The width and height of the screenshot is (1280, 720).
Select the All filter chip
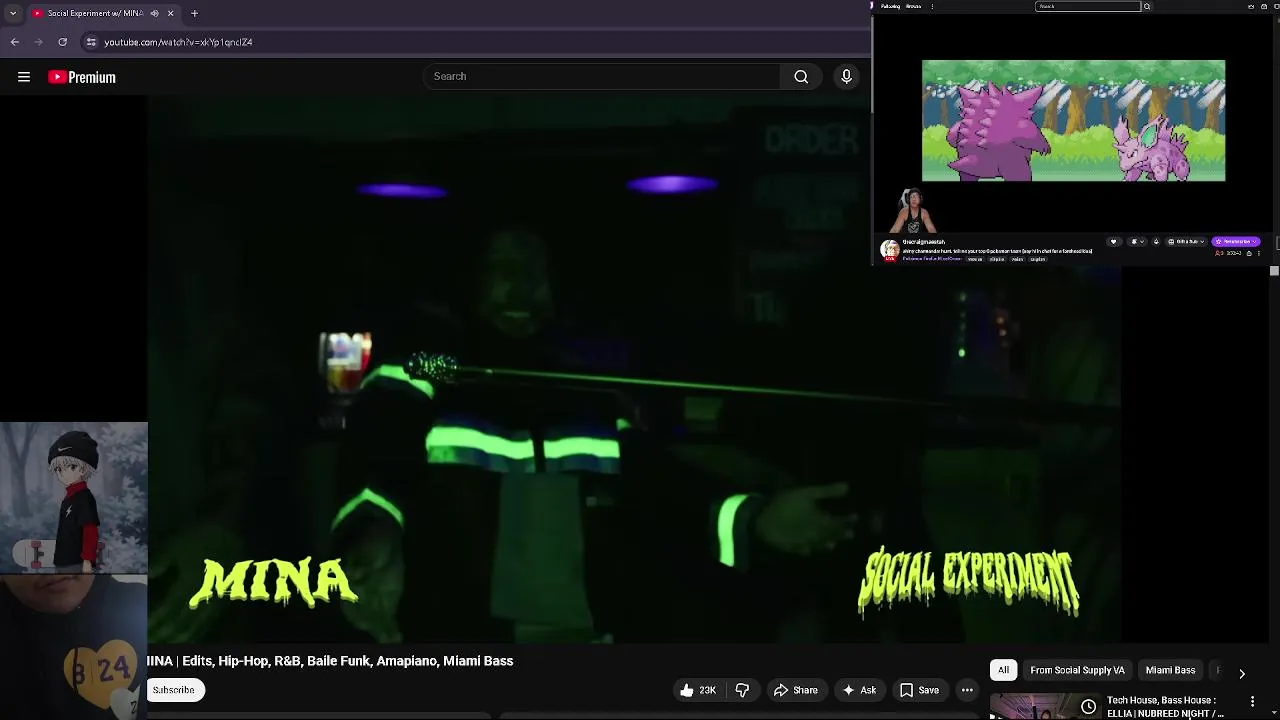click(x=1003, y=670)
